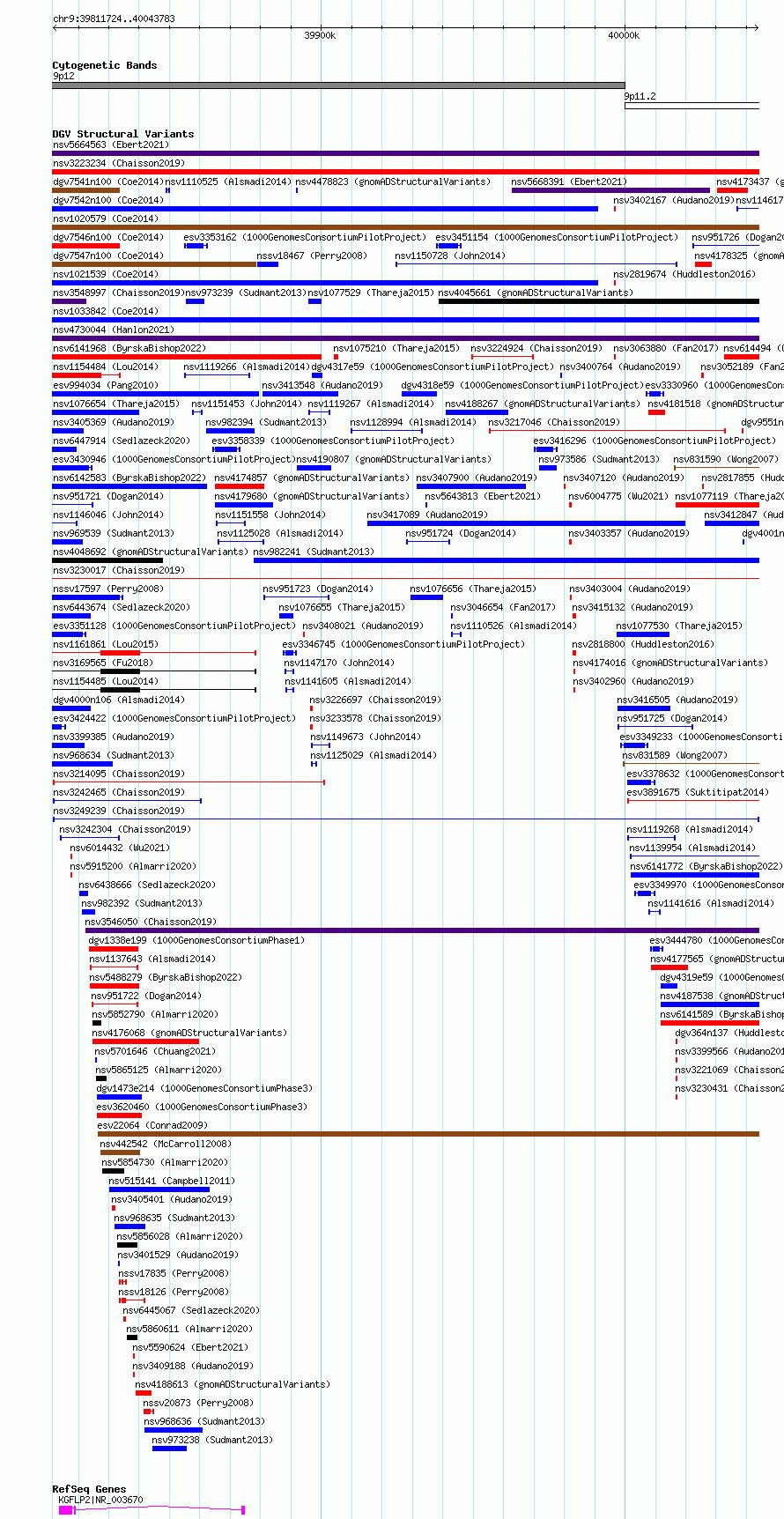This screenshot has width=784, height=1519.
Task: Click nsv6141772 (ByrskaBishop2022) variant label
Action: (706, 866)
